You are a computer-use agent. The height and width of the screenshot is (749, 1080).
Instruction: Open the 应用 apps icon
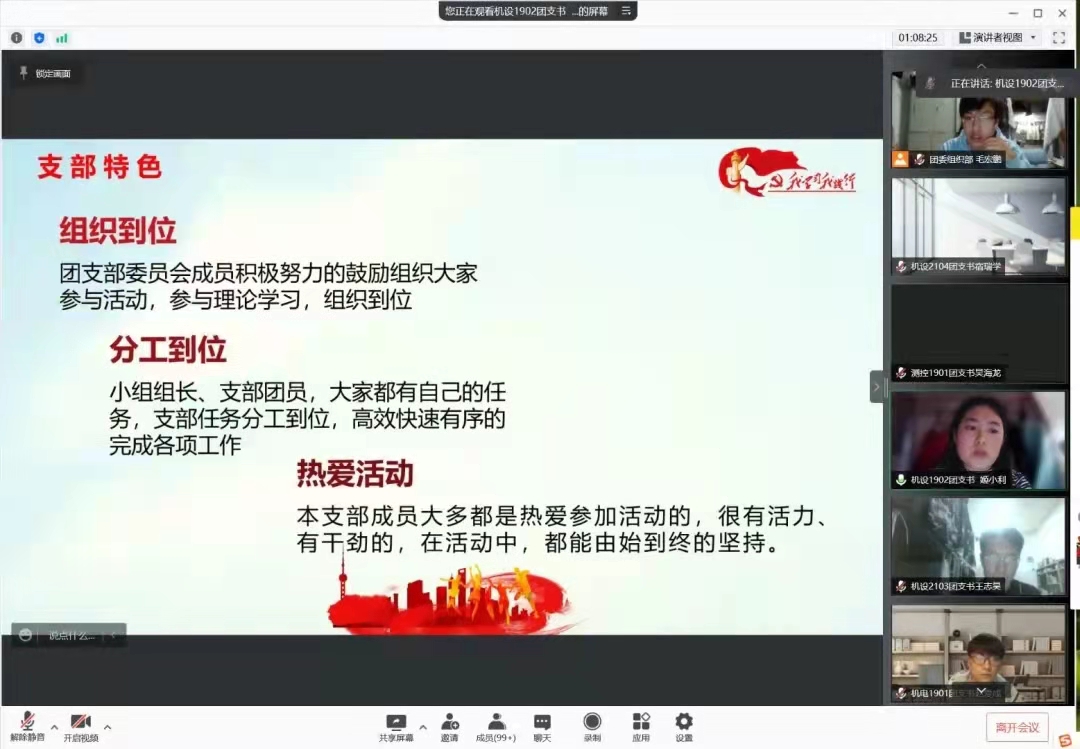(641, 724)
